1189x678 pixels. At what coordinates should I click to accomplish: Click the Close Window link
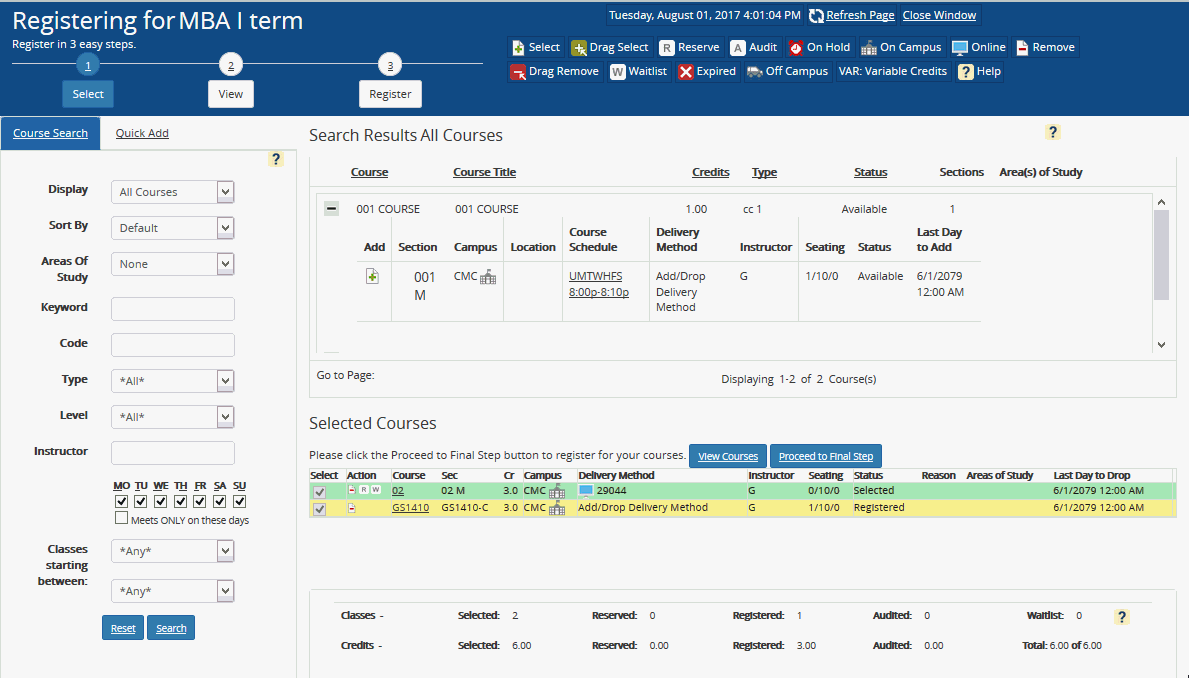940,15
